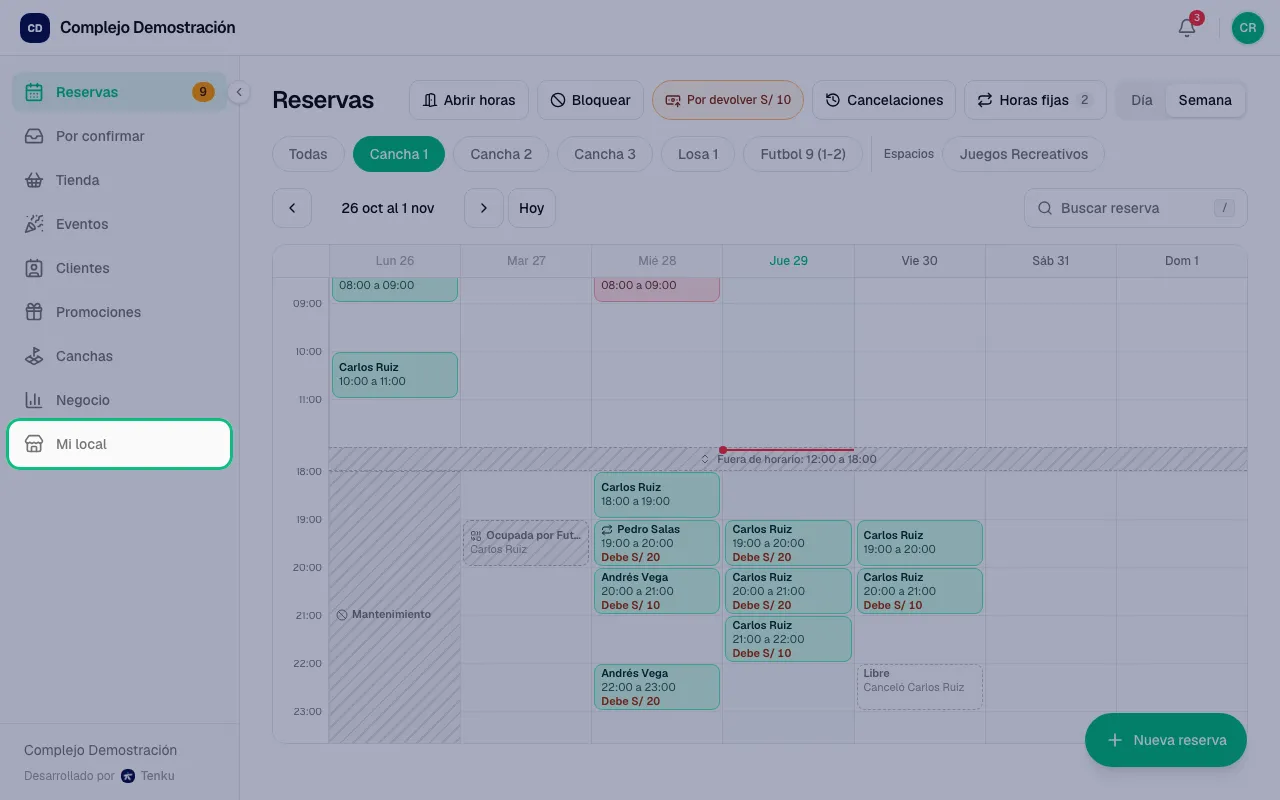
Task: Jump to today with the Hoy button
Action: pos(532,208)
